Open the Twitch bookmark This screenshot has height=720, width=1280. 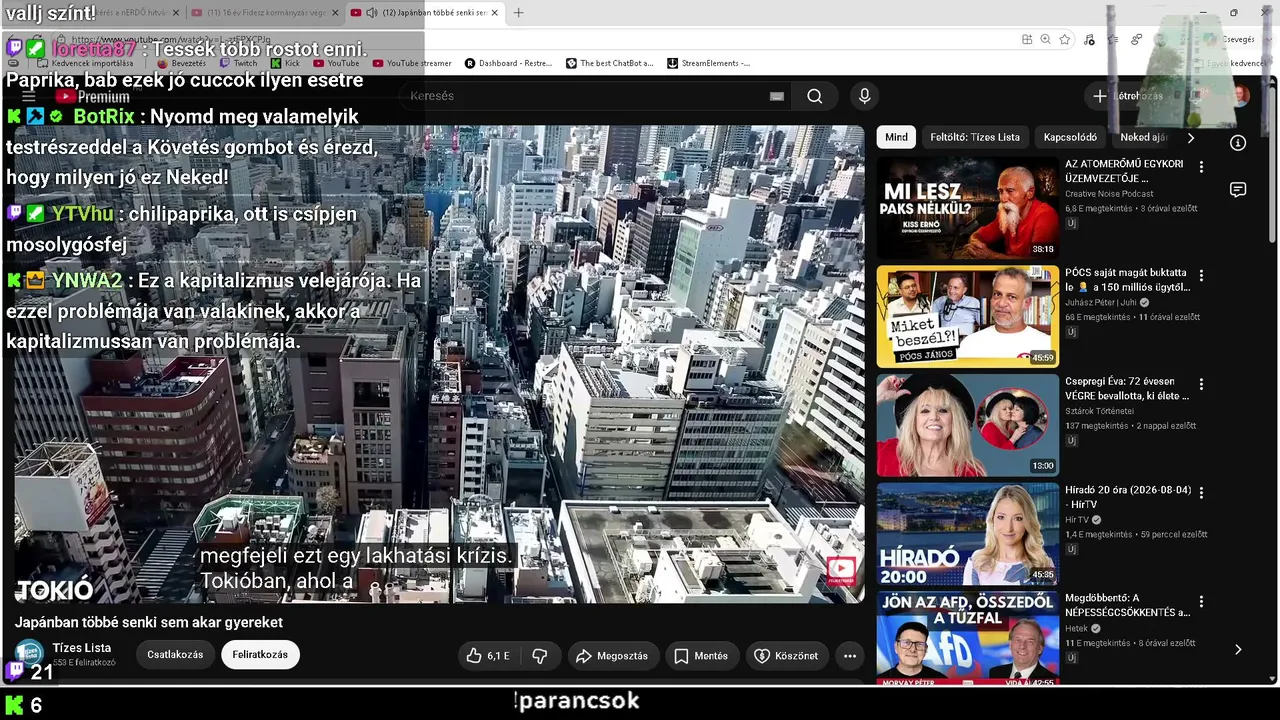click(x=238, y=63)
